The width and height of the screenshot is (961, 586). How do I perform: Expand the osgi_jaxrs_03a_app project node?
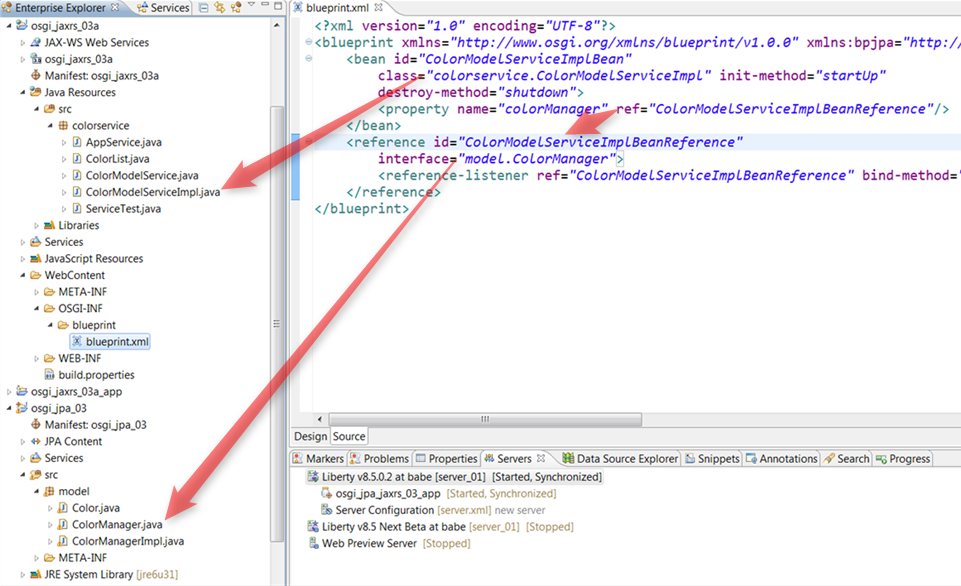[x=9, y=392]
